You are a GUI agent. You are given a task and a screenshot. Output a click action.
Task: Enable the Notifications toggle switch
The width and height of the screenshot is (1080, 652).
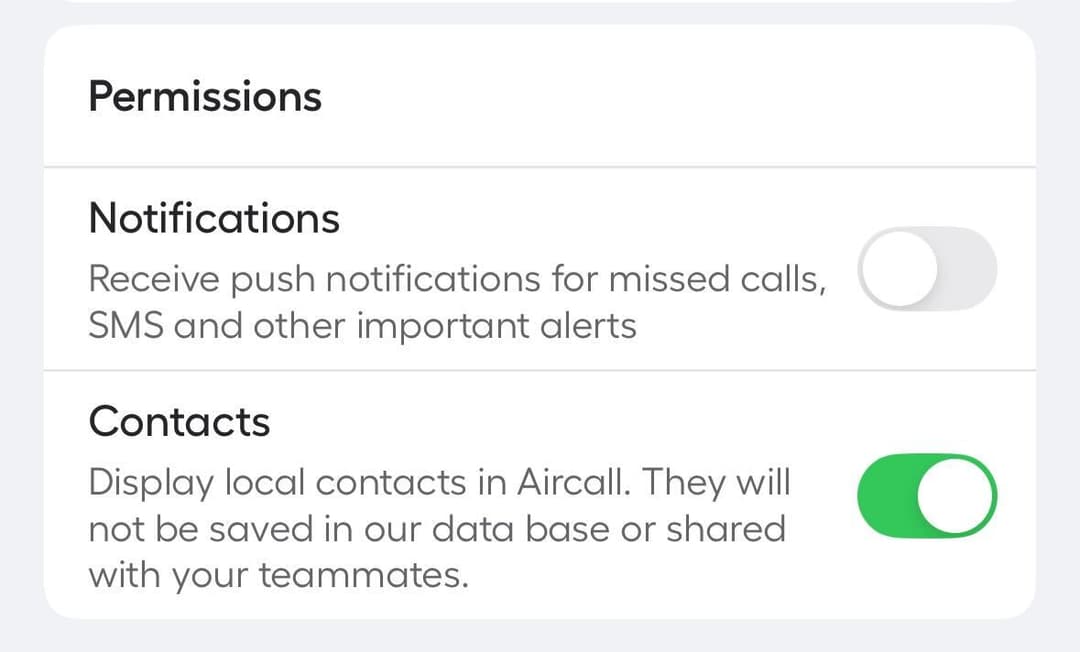coord(928,269)
